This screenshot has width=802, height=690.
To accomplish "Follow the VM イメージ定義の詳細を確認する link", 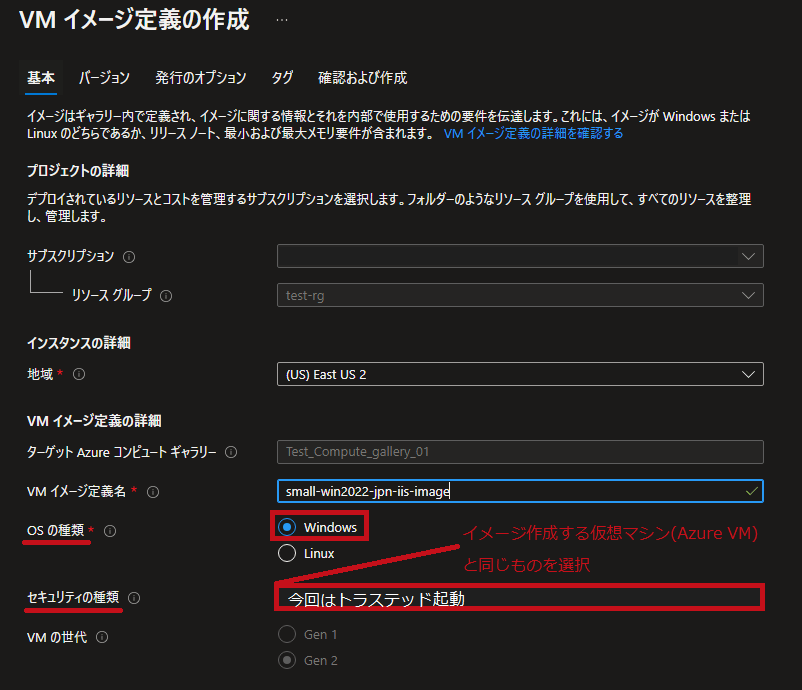I will pyautogui.click(x=533, y=133).
